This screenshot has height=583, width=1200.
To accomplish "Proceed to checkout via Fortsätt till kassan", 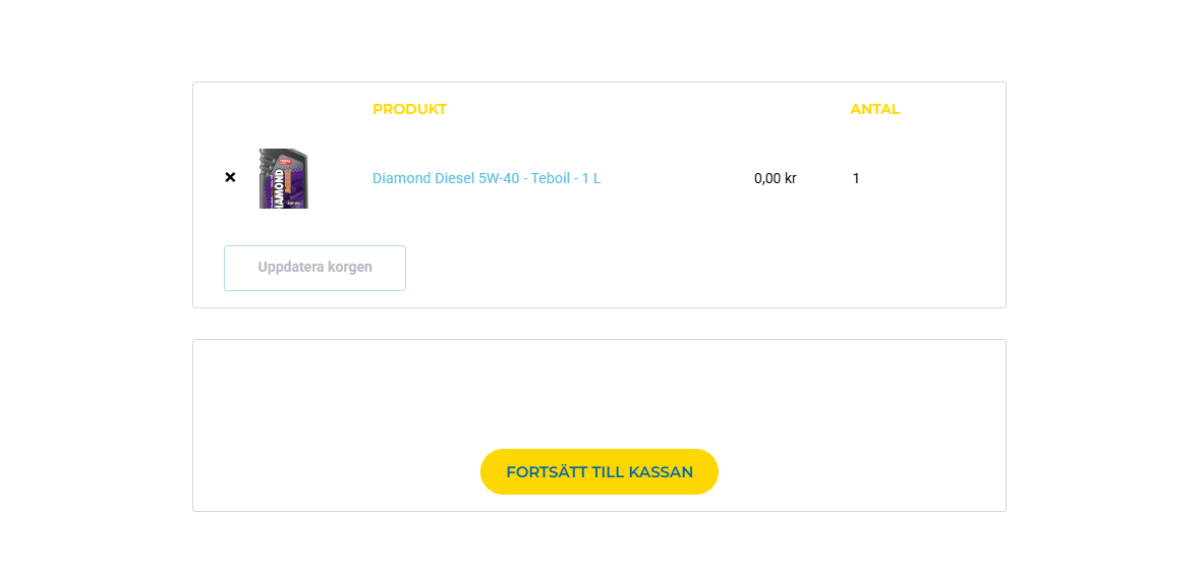I will [599, 472].
